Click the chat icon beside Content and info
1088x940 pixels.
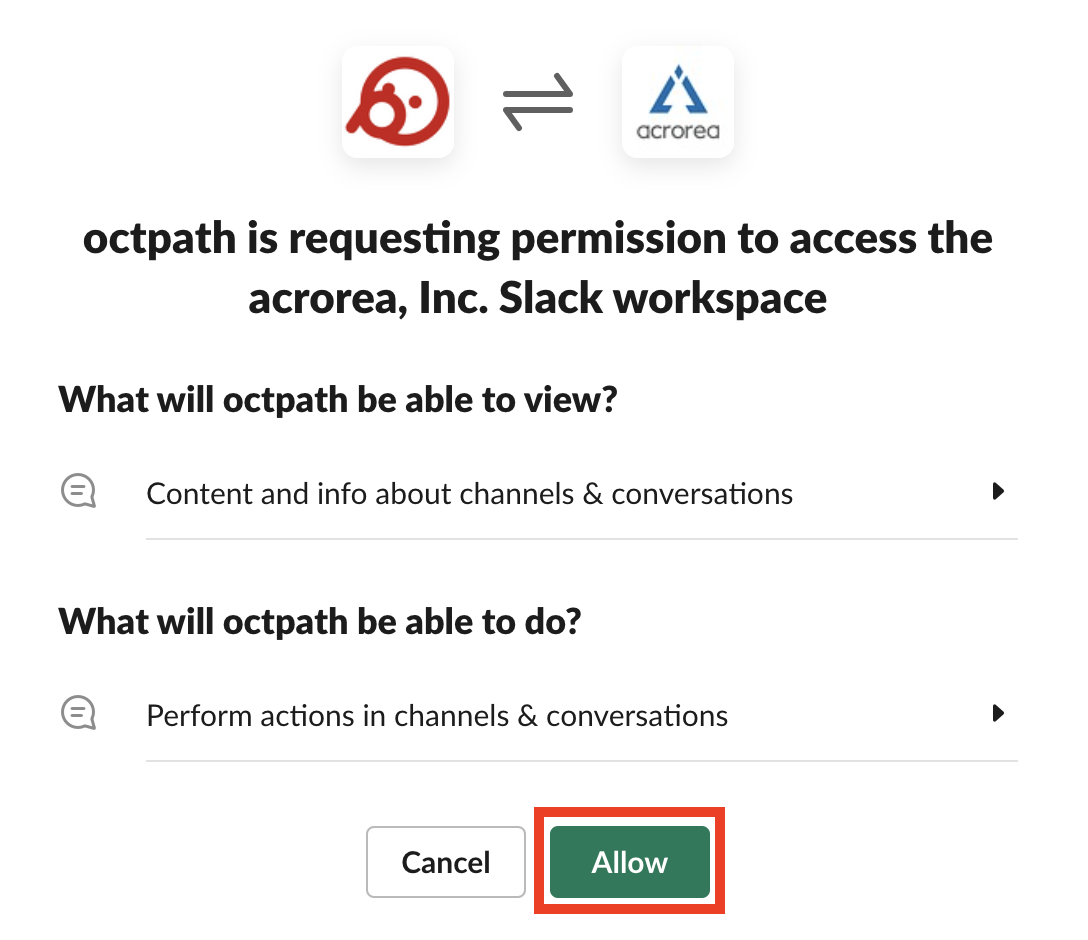(78, 491)
